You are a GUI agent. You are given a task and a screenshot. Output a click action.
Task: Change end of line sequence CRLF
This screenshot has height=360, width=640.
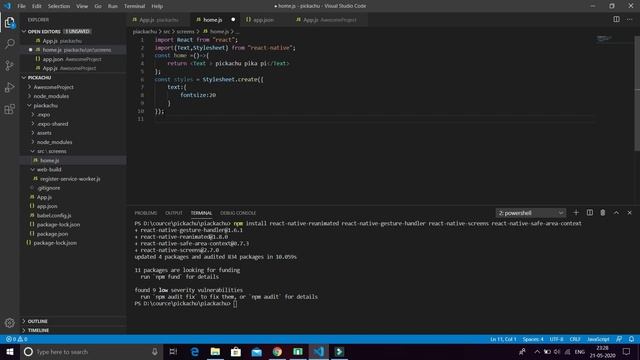click(575, 339)
